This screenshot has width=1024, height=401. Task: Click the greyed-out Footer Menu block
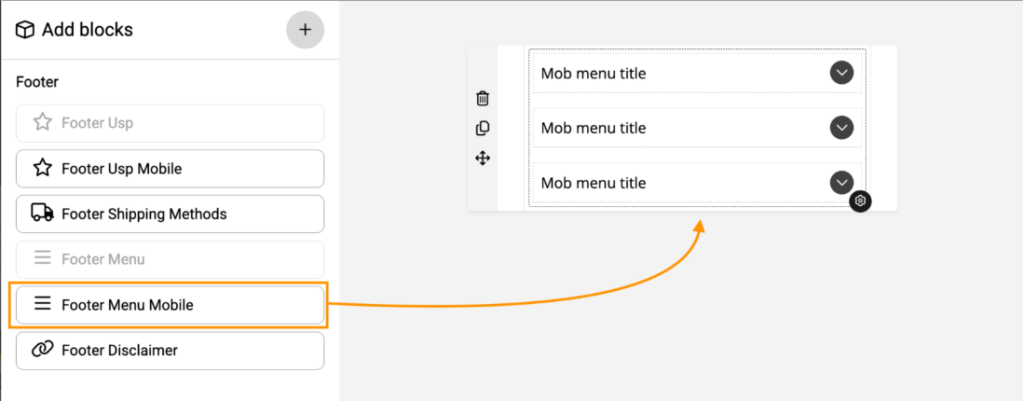coord(170,259)
